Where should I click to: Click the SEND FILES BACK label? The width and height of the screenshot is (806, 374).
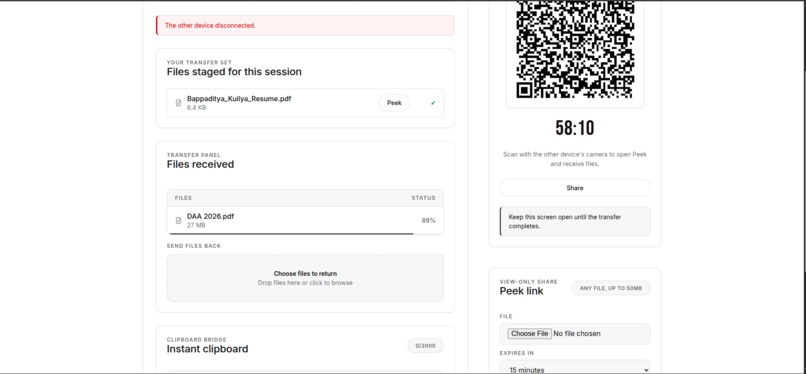tap(194, 246)
